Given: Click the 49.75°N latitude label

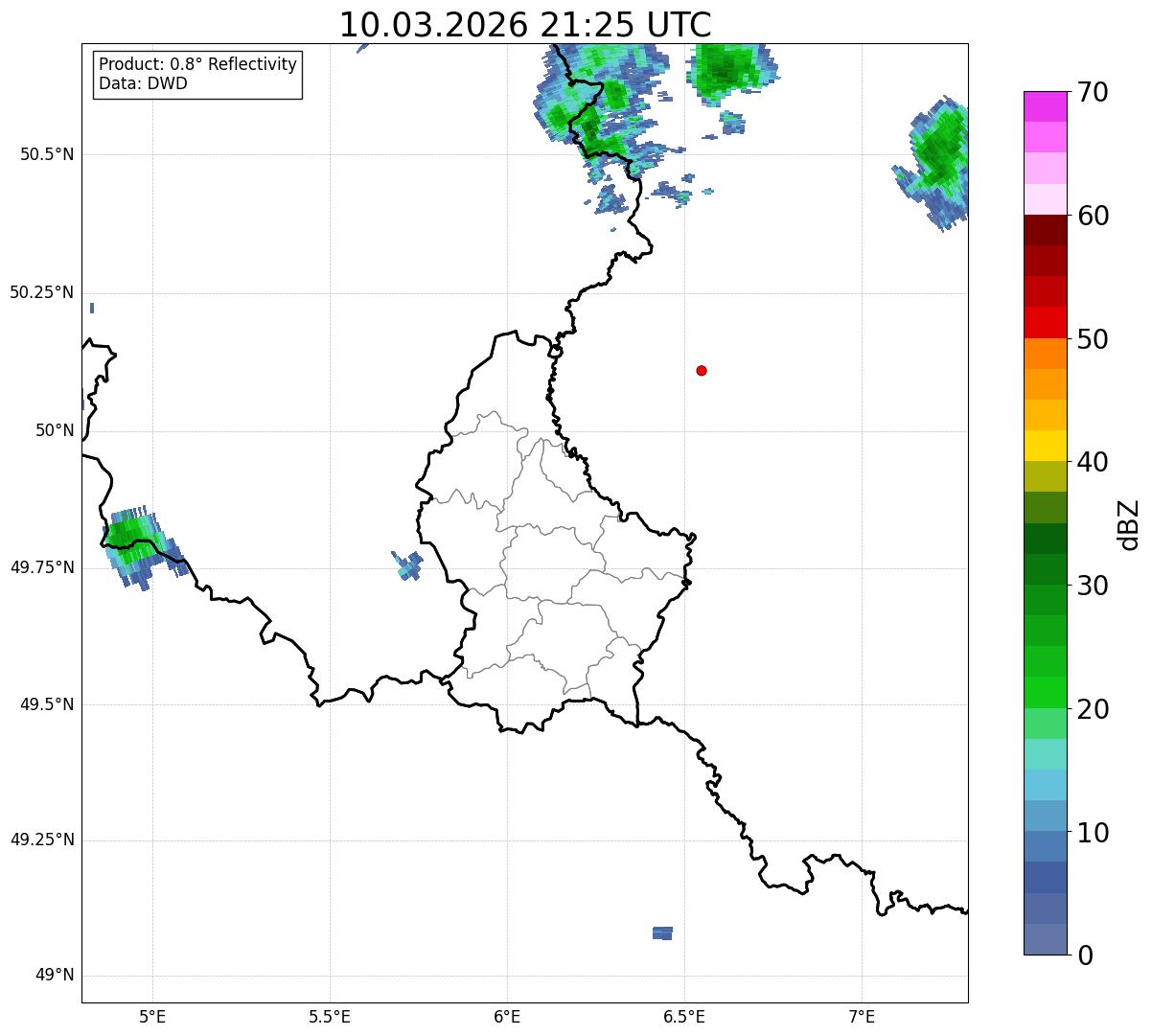Looking at the screenshot, I should pos(42,567).
